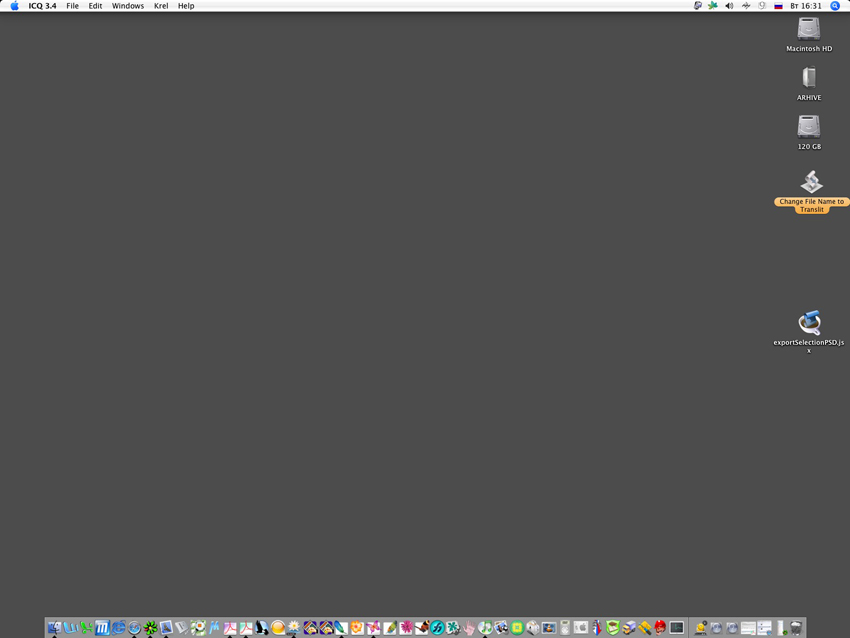This screenshot has height=638, width=850.
Task: Open iPhoto camera icon in Dock
Action: coord(501,628)
